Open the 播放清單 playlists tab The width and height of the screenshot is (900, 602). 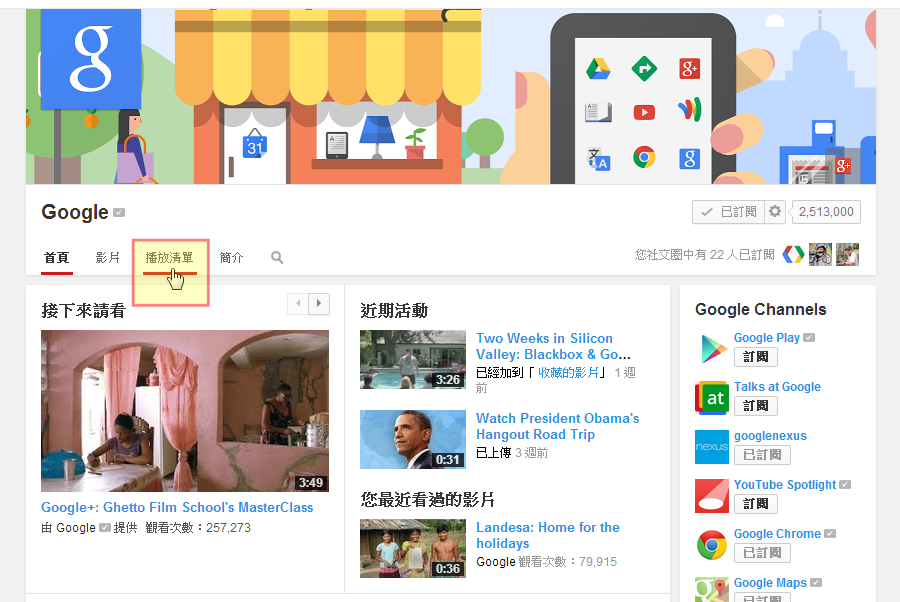click(169, 258)
